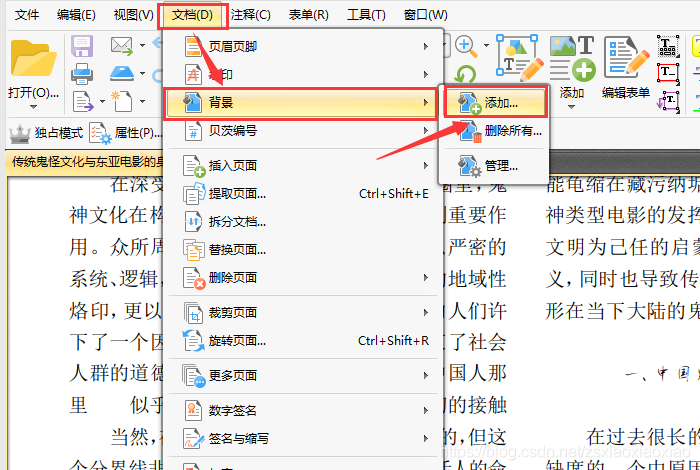The image size is (700, 470).
Task: Select the Typewriter text tool icon
Action: tap(668, 46)
